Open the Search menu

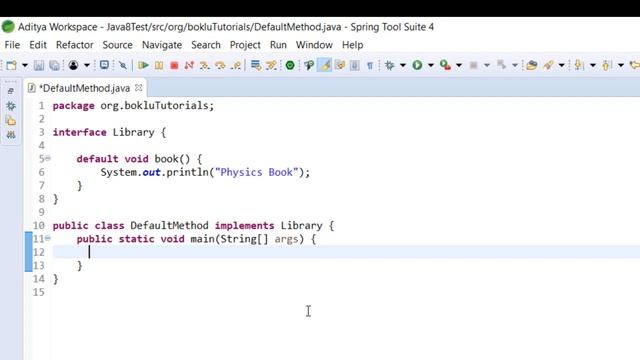point(206,45)
